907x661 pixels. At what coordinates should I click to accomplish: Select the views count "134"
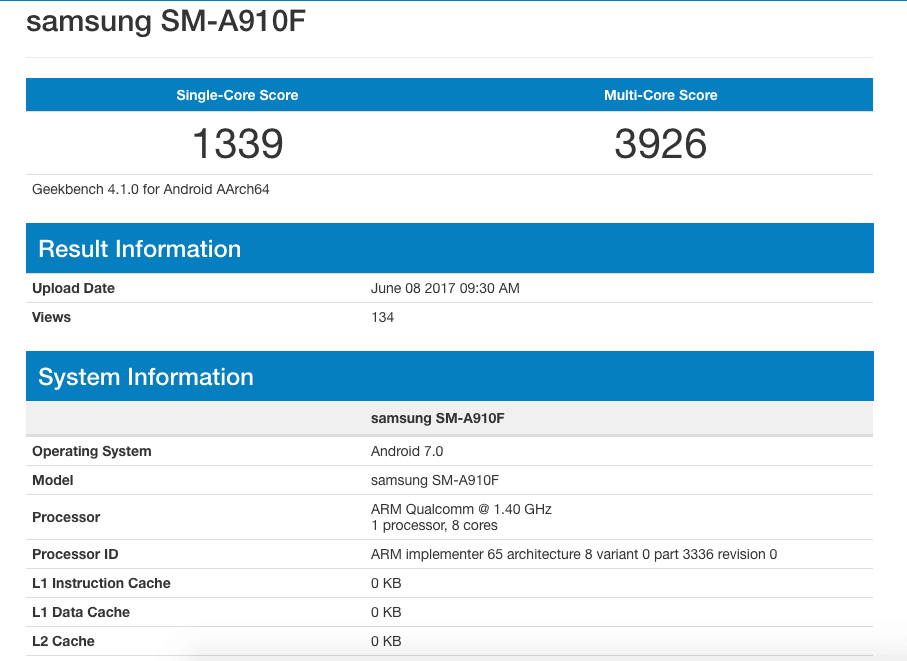coord(382,317)
